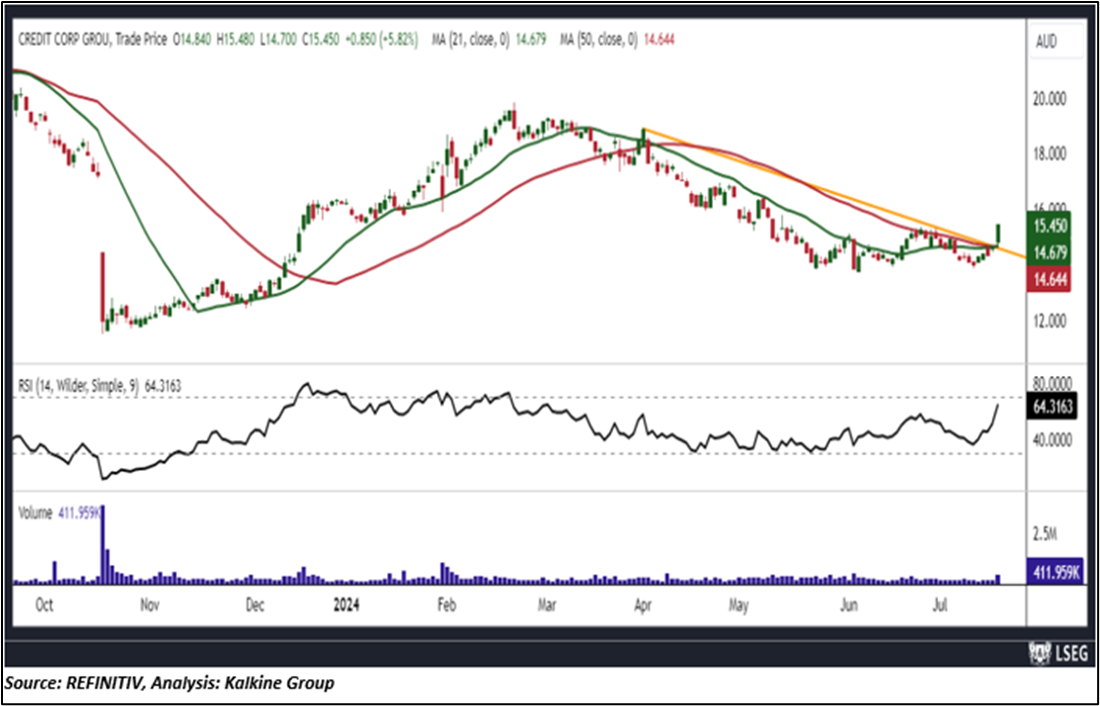This screenshot has width=1100, height=706.
Task: Click the Feb label on time axis
Action: click(447, 606)
